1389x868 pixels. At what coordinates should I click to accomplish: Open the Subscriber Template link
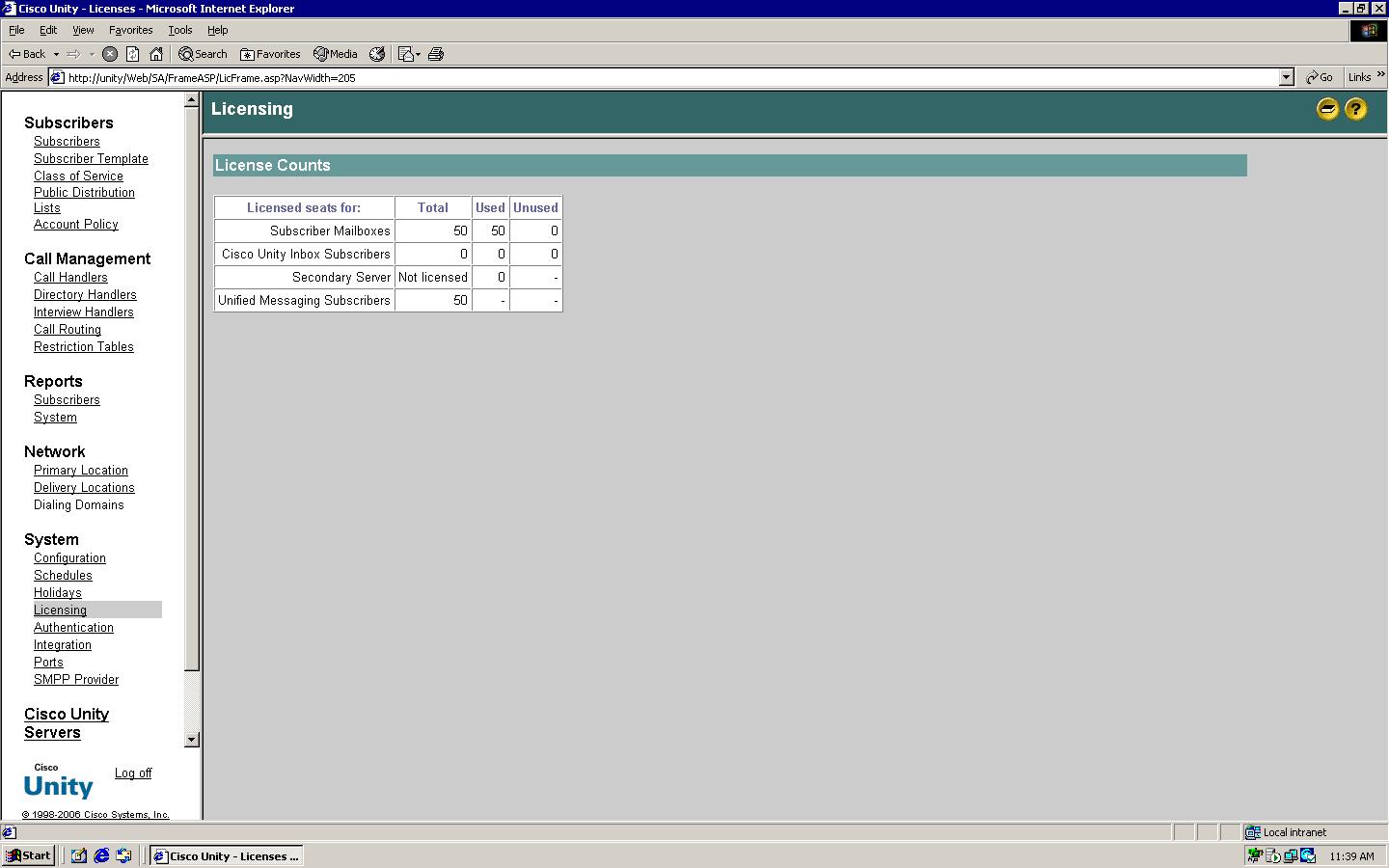coord(91,158)
